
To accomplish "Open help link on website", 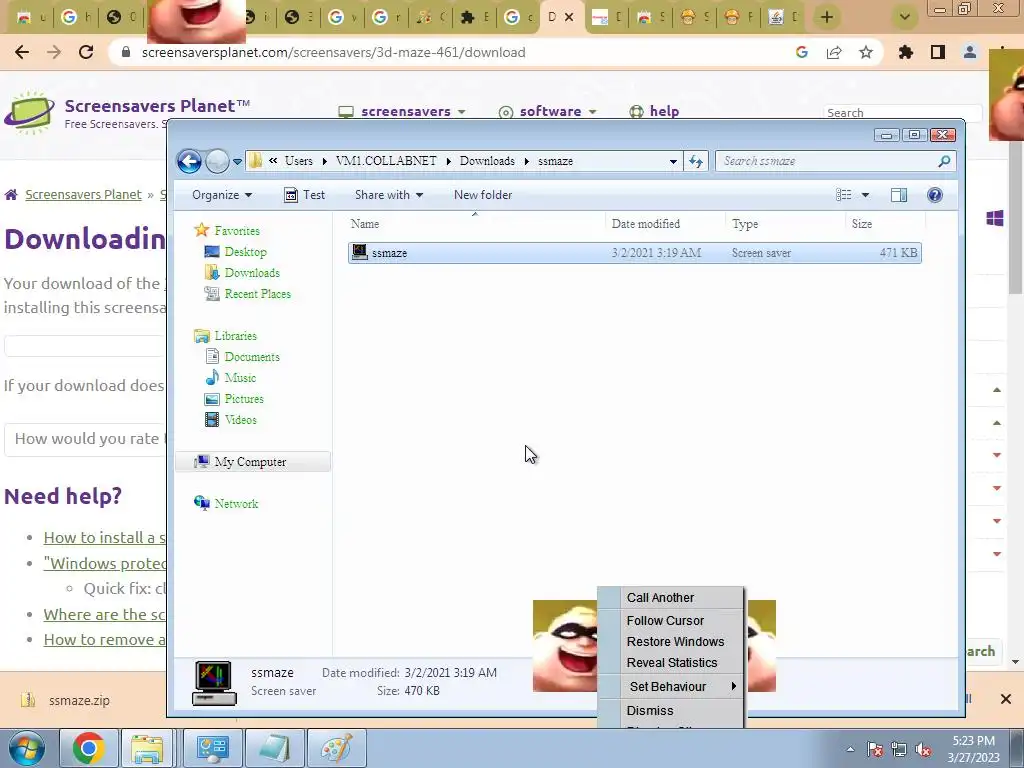I will 654,112.
